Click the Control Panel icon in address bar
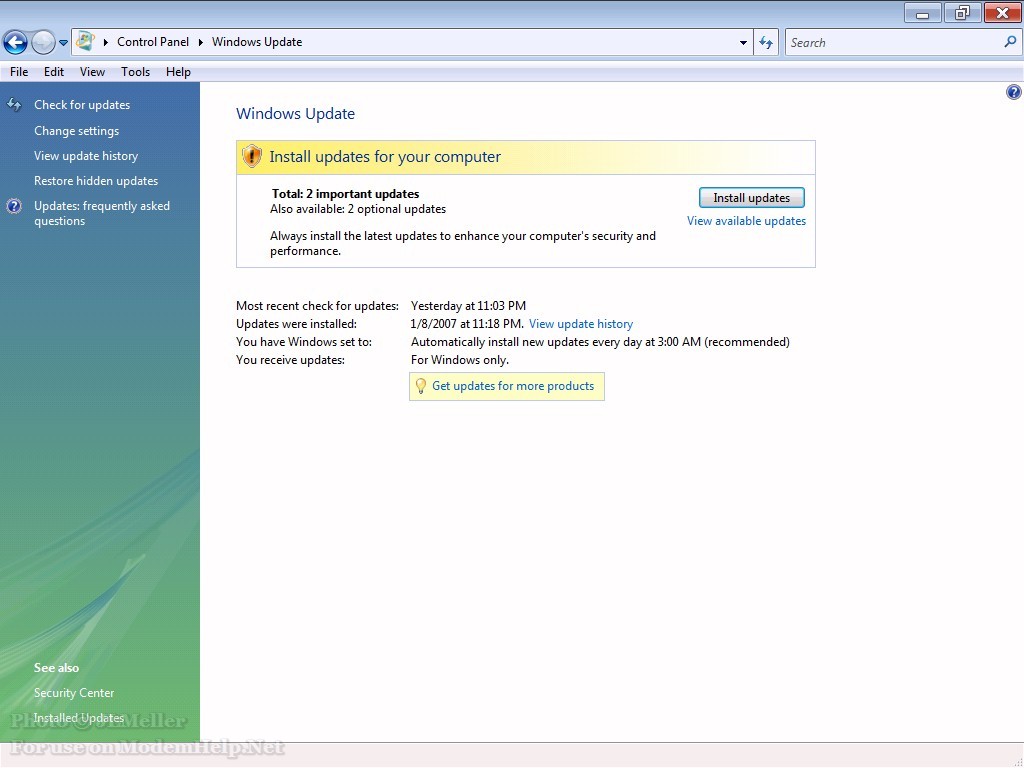1024x768 pixels. (85, 42)
